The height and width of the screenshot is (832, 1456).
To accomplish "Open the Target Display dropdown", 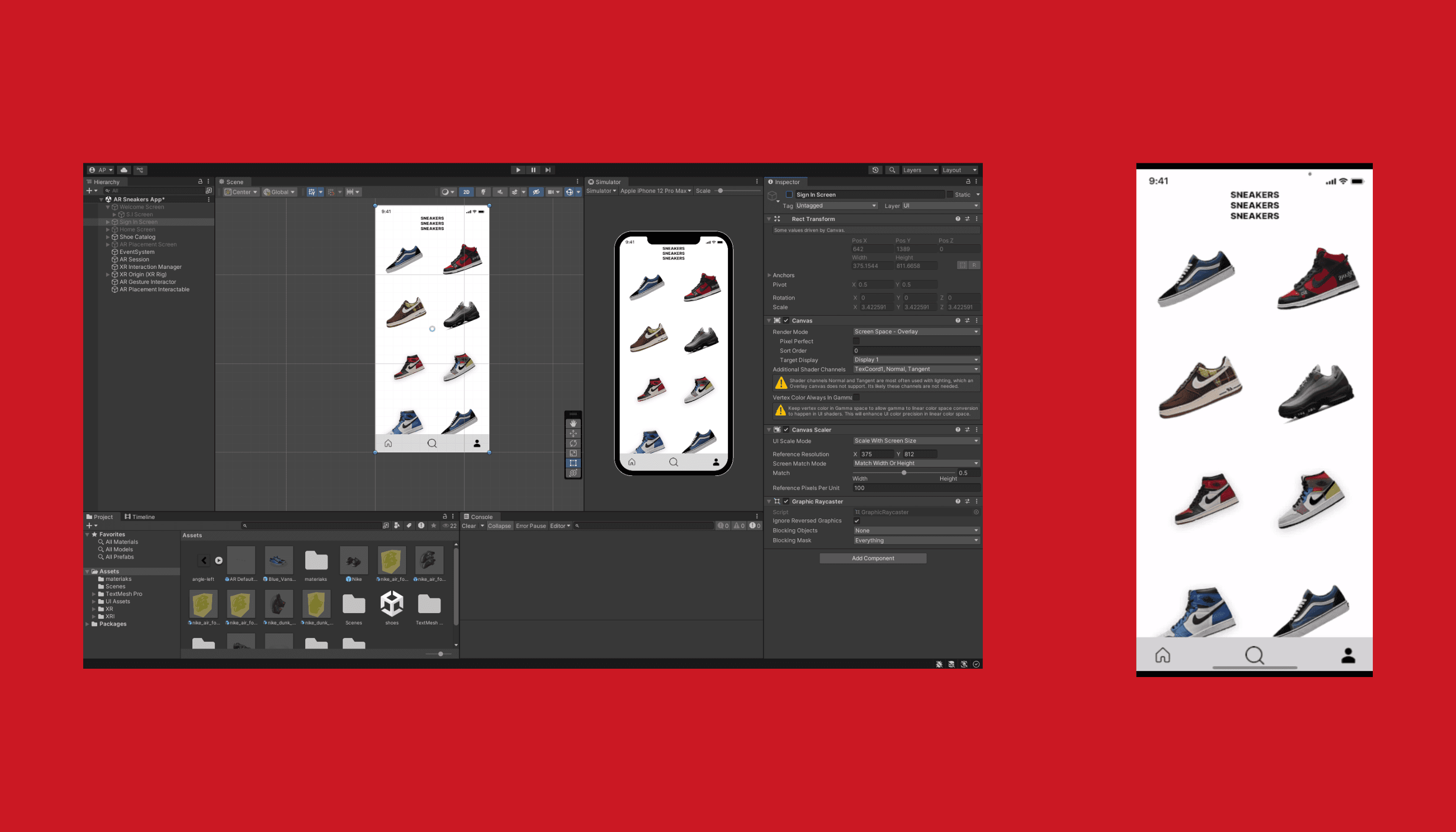I will point(916,360).
